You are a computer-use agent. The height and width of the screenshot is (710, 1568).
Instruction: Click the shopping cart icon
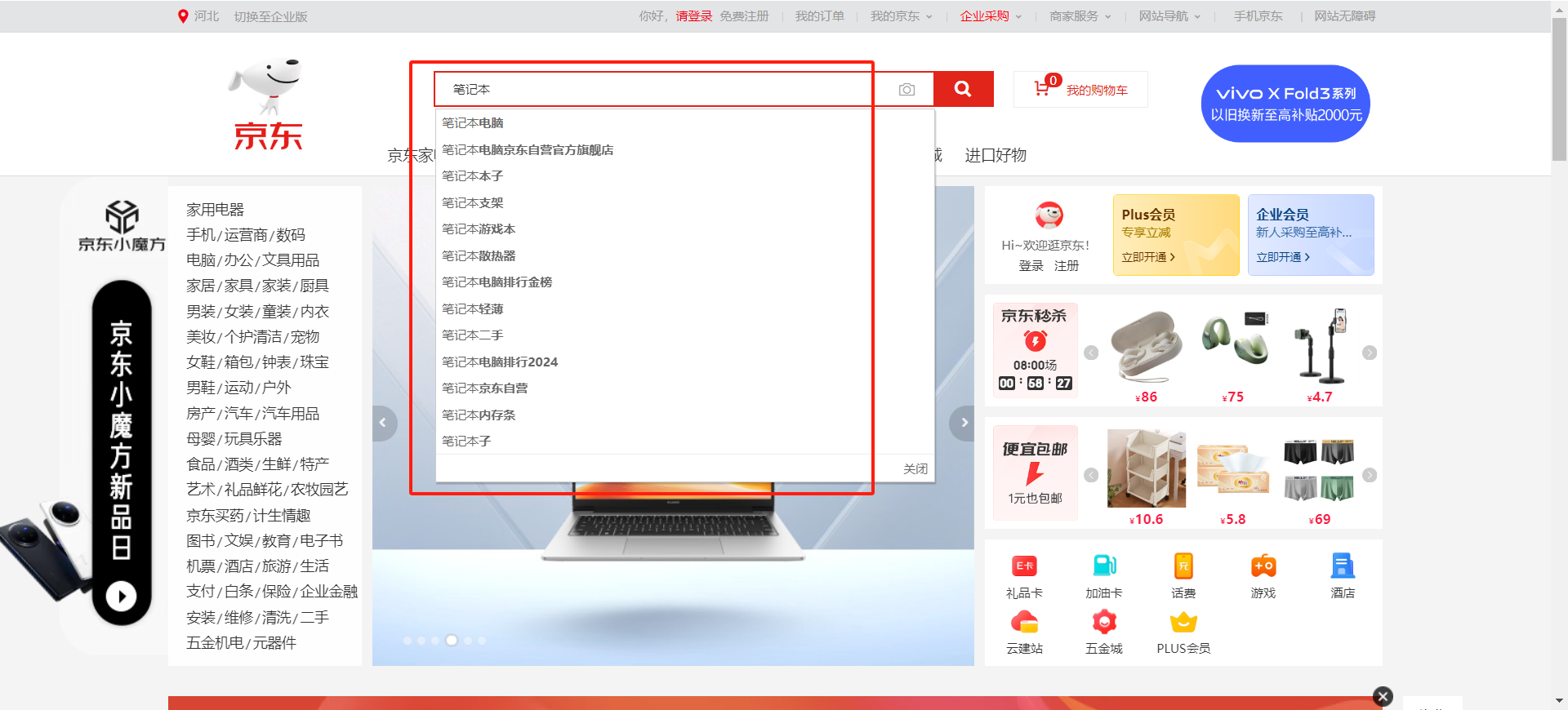point(1042,88)
